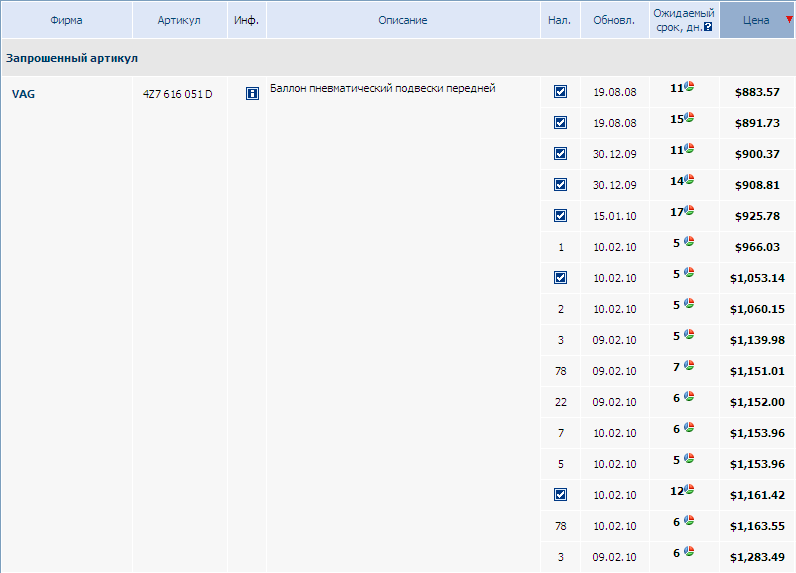Select article number 4Z7 616 051 D
This screenshot has height=573, width=796.
[x=178, y=94]
